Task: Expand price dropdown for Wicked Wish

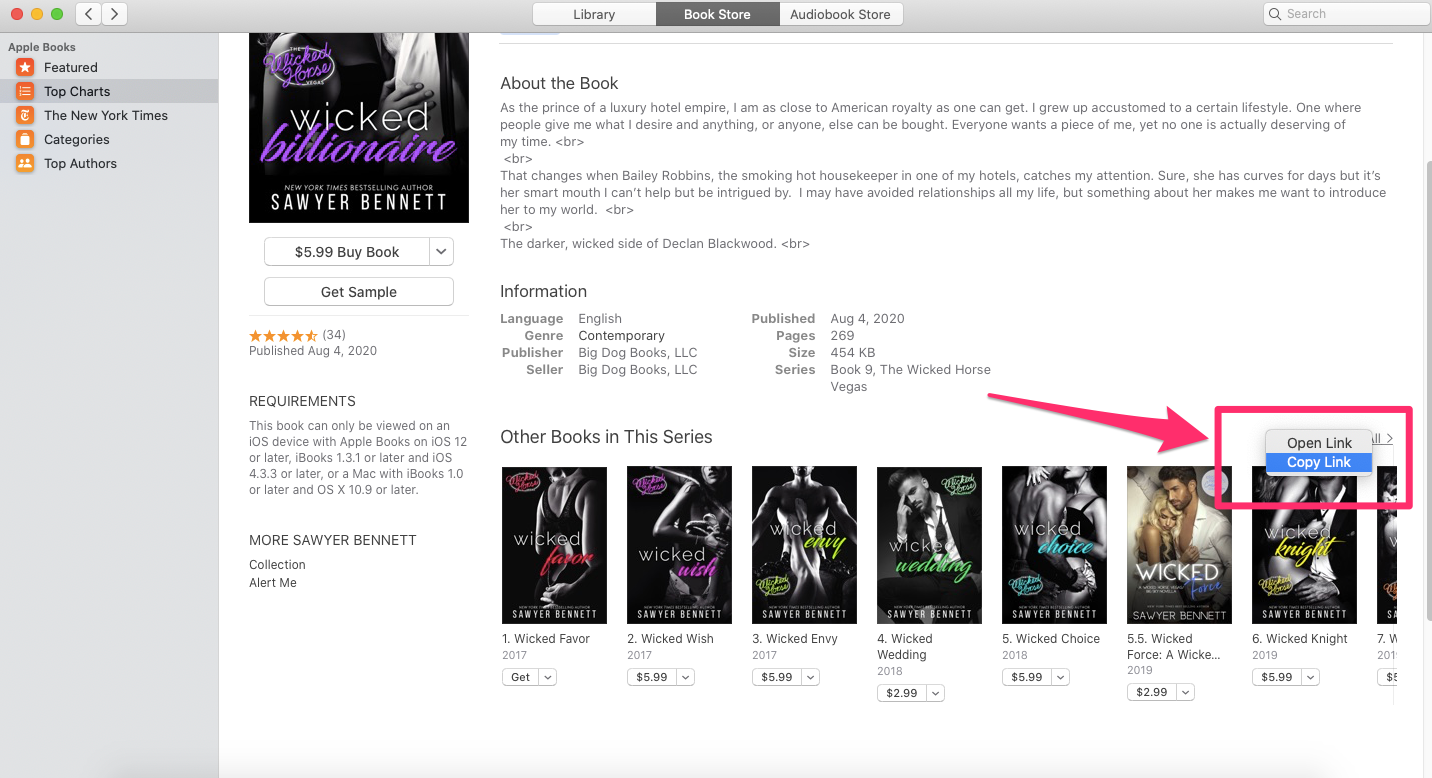Action: pos(685,677)
